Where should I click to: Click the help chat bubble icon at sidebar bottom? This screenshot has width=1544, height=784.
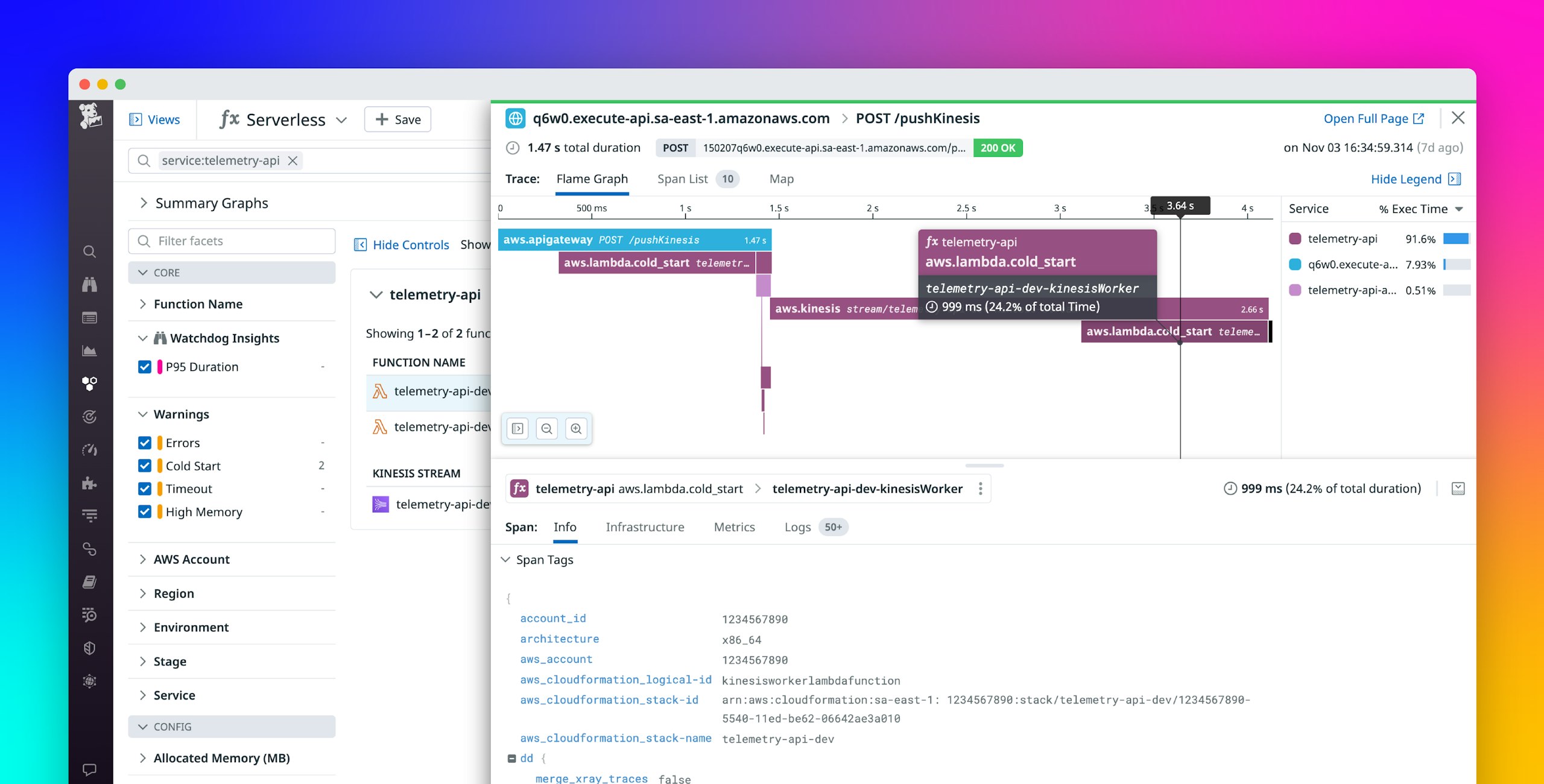coord(89,768)
